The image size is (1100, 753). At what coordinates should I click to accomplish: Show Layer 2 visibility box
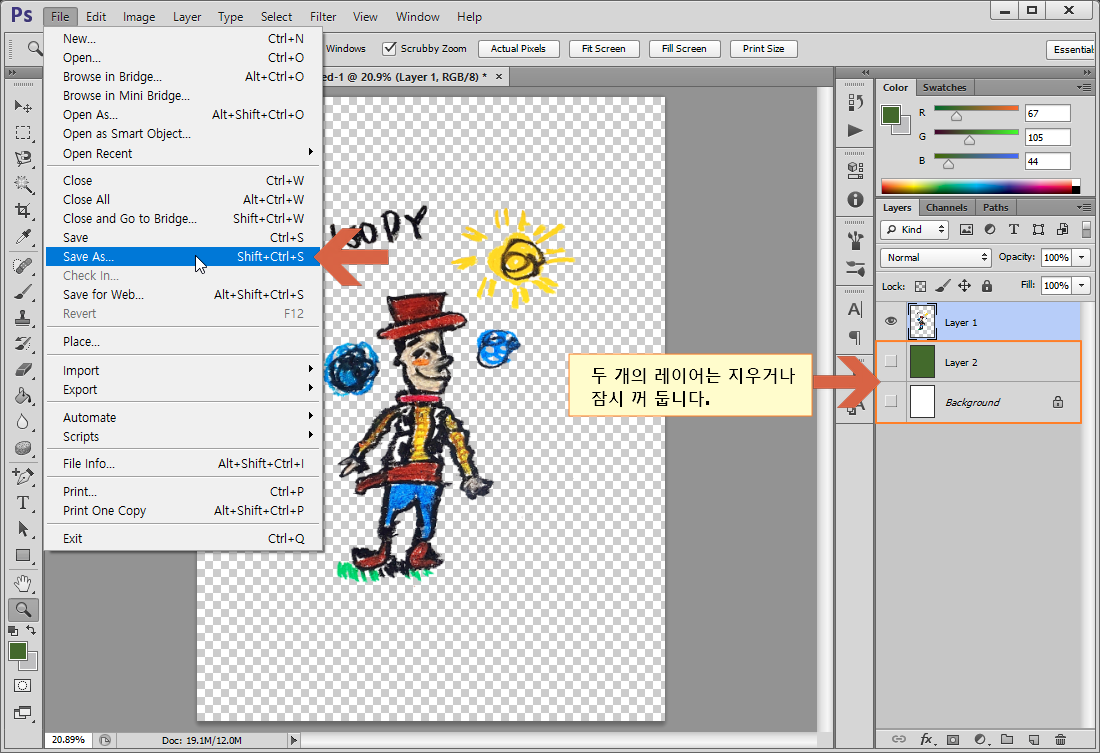click(x=891, y=361)
